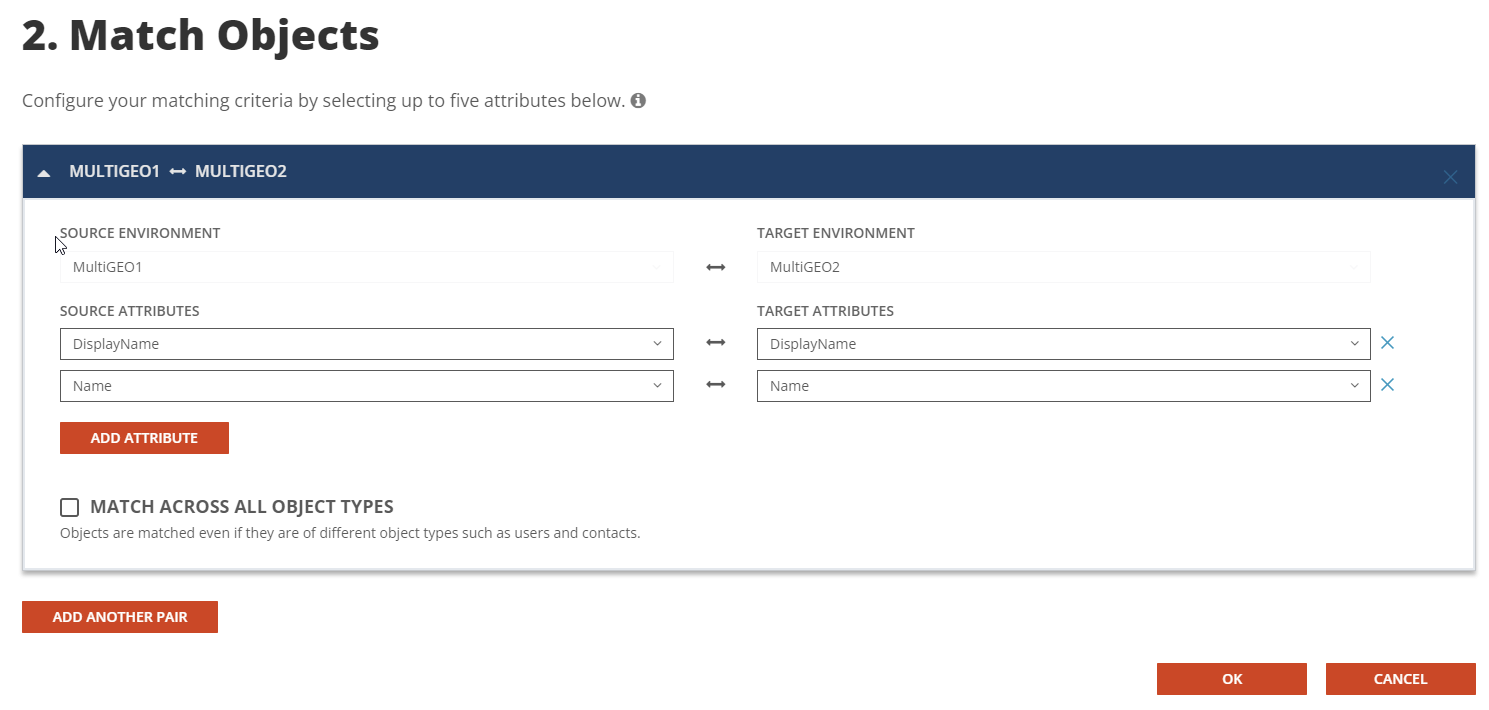Image resolution: width=1489 pixels, height=710 pixels.
Task: Open the target Name attribute dropdown
Action: 1063,386
